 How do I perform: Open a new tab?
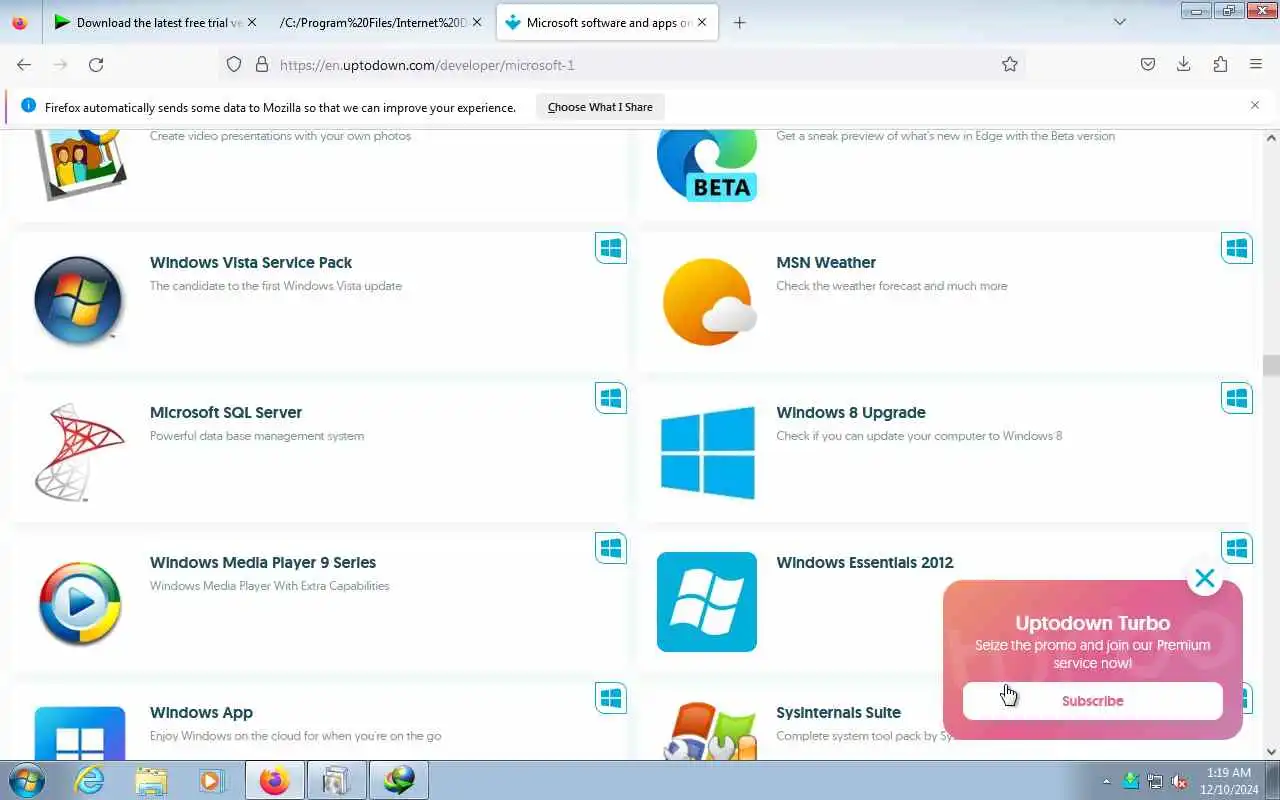pos(740,22)
